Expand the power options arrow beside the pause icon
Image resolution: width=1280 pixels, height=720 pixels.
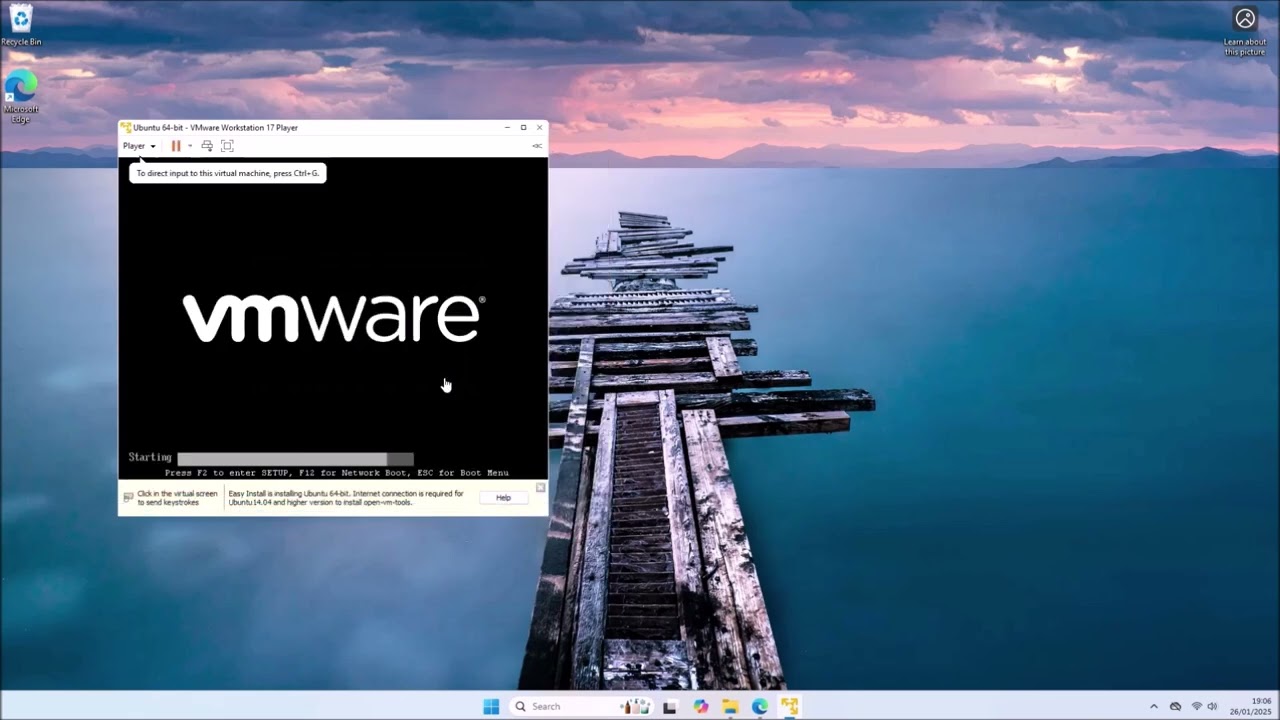click(190, 146)
